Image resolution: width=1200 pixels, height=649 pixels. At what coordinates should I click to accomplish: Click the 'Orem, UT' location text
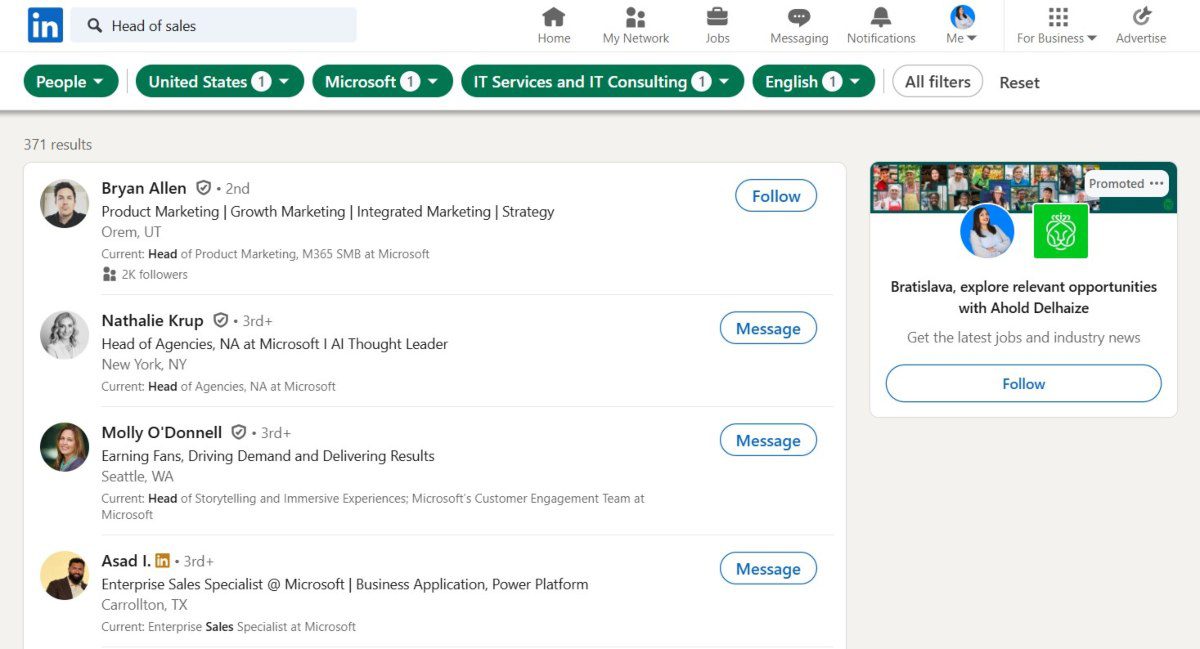pos(132,232)
